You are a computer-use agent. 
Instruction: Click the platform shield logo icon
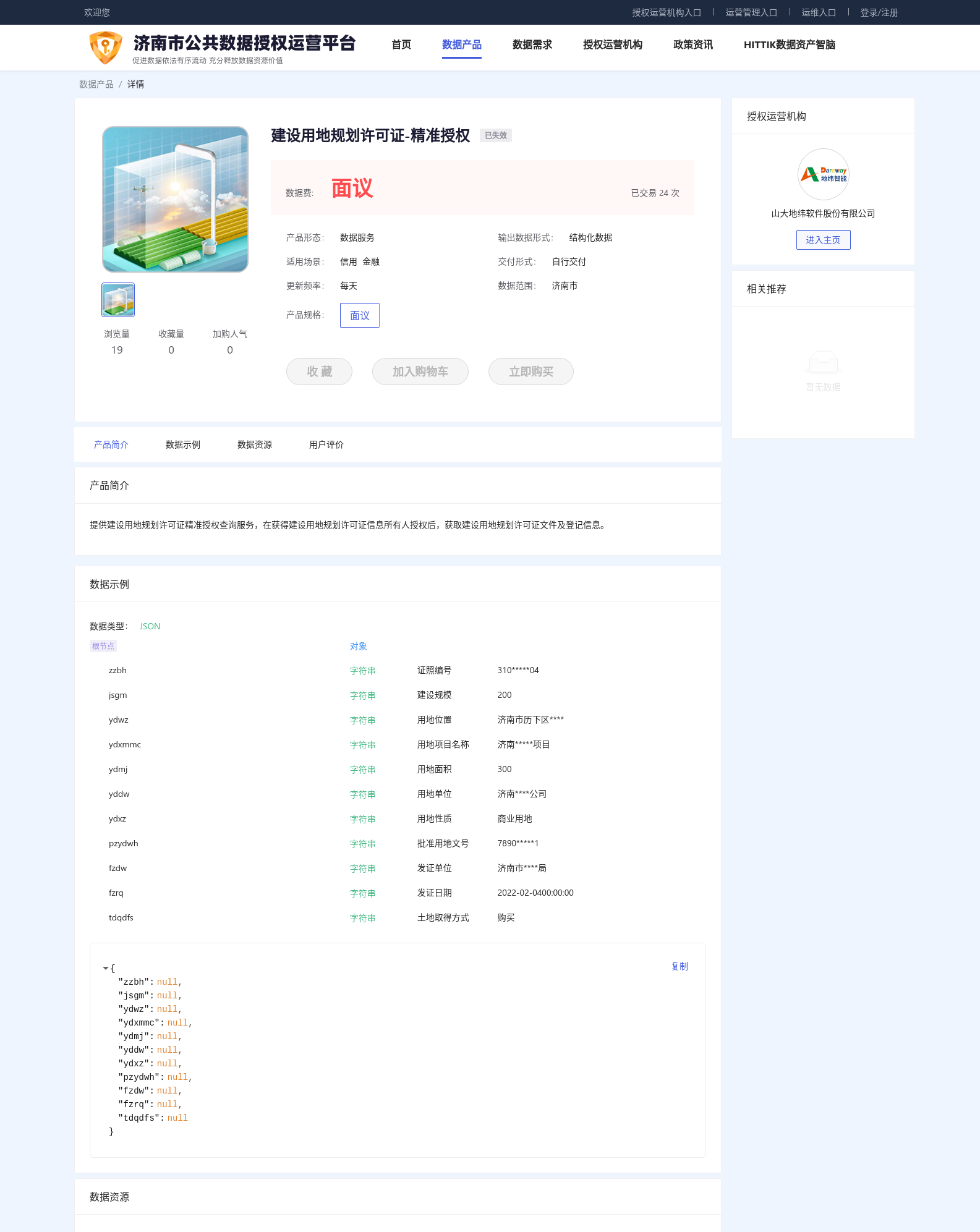click(106, 48)
